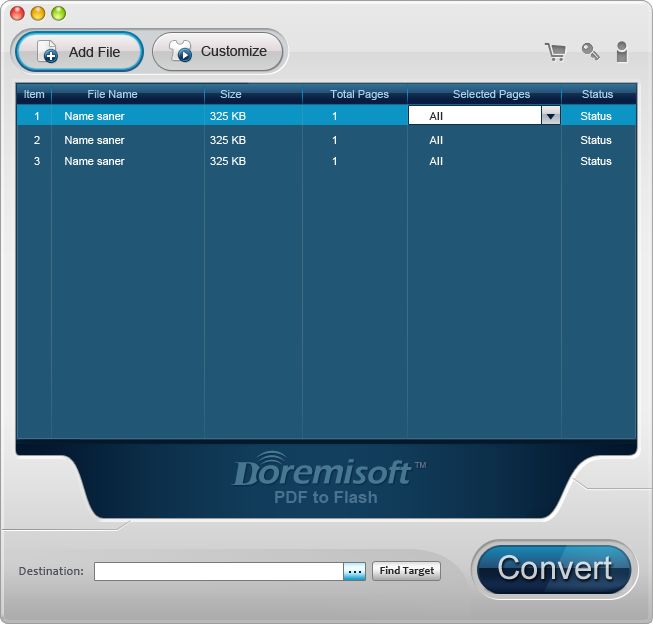Focus the Destination path input field

[x=219, y=571]
